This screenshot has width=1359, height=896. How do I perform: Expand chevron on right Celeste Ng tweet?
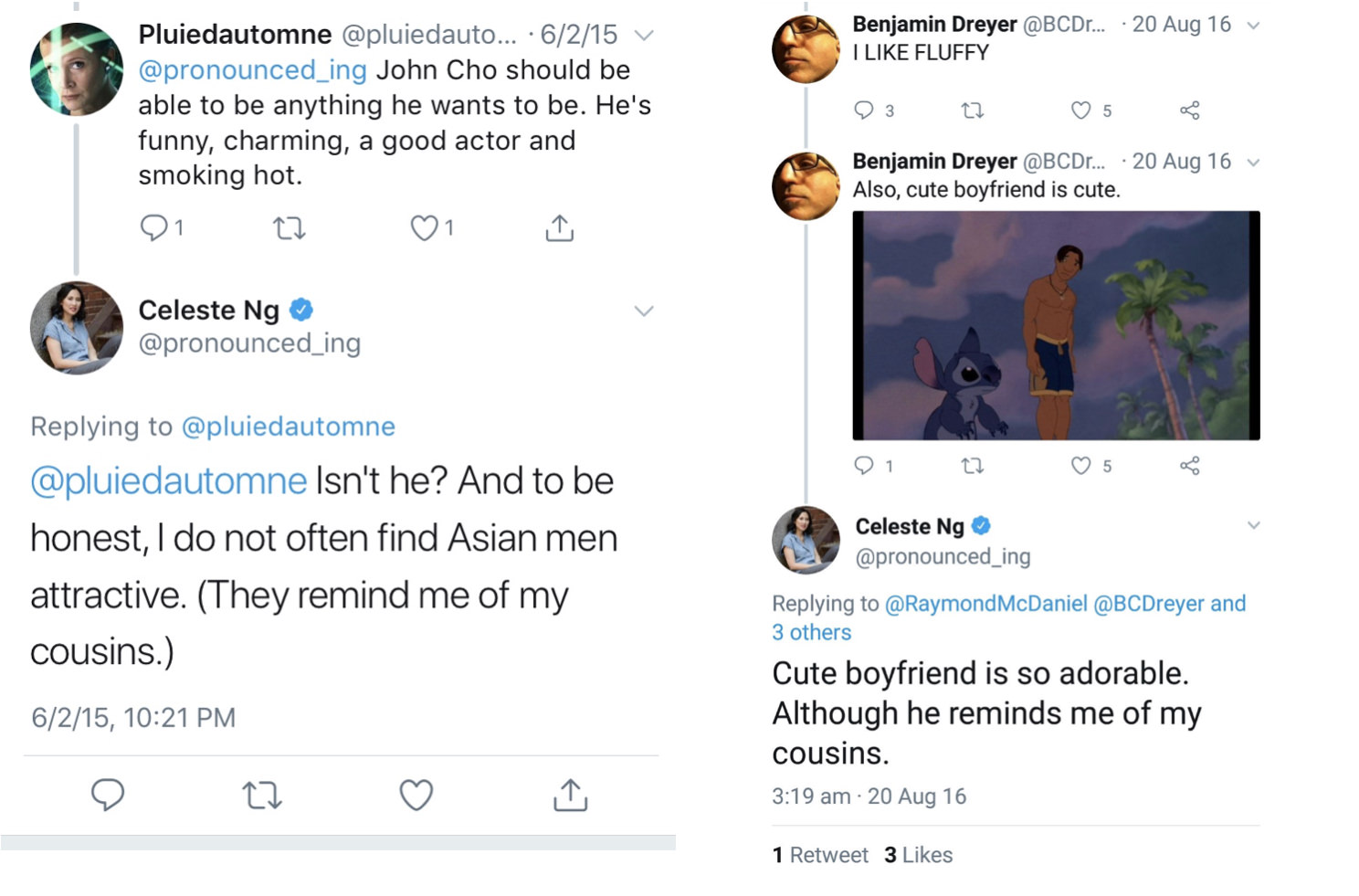coord(1253,525)
